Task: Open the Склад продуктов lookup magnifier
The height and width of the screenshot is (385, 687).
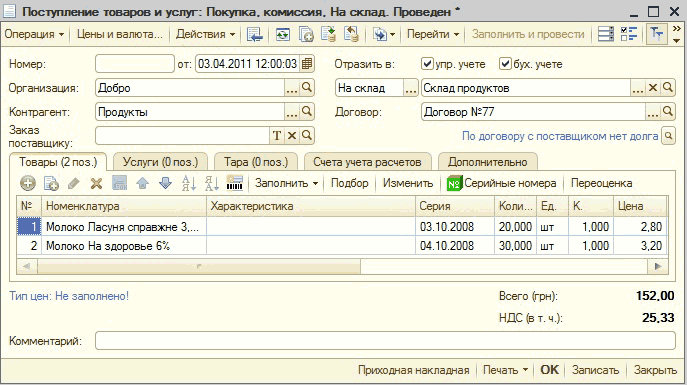Action: pyautogui.click(x=668, y=88)
